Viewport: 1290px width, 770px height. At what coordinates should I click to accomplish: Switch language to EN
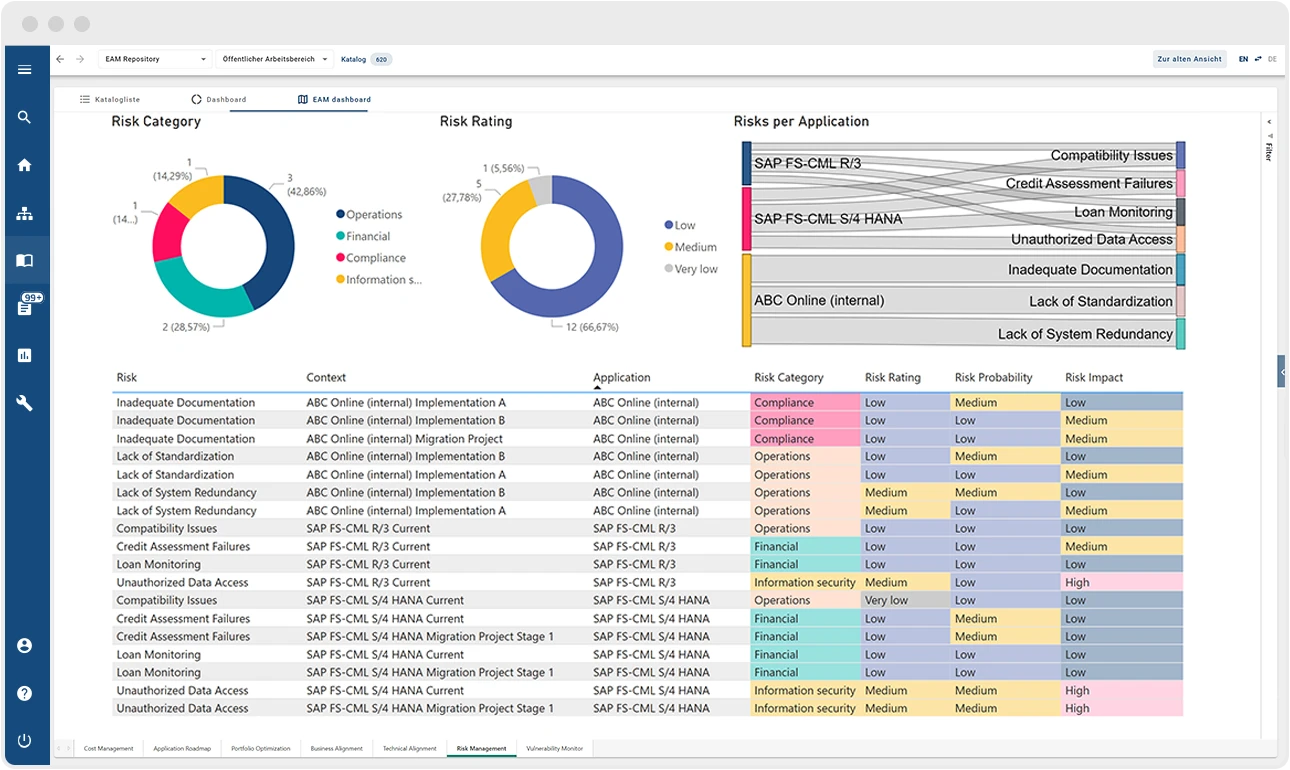point(1244,59)
